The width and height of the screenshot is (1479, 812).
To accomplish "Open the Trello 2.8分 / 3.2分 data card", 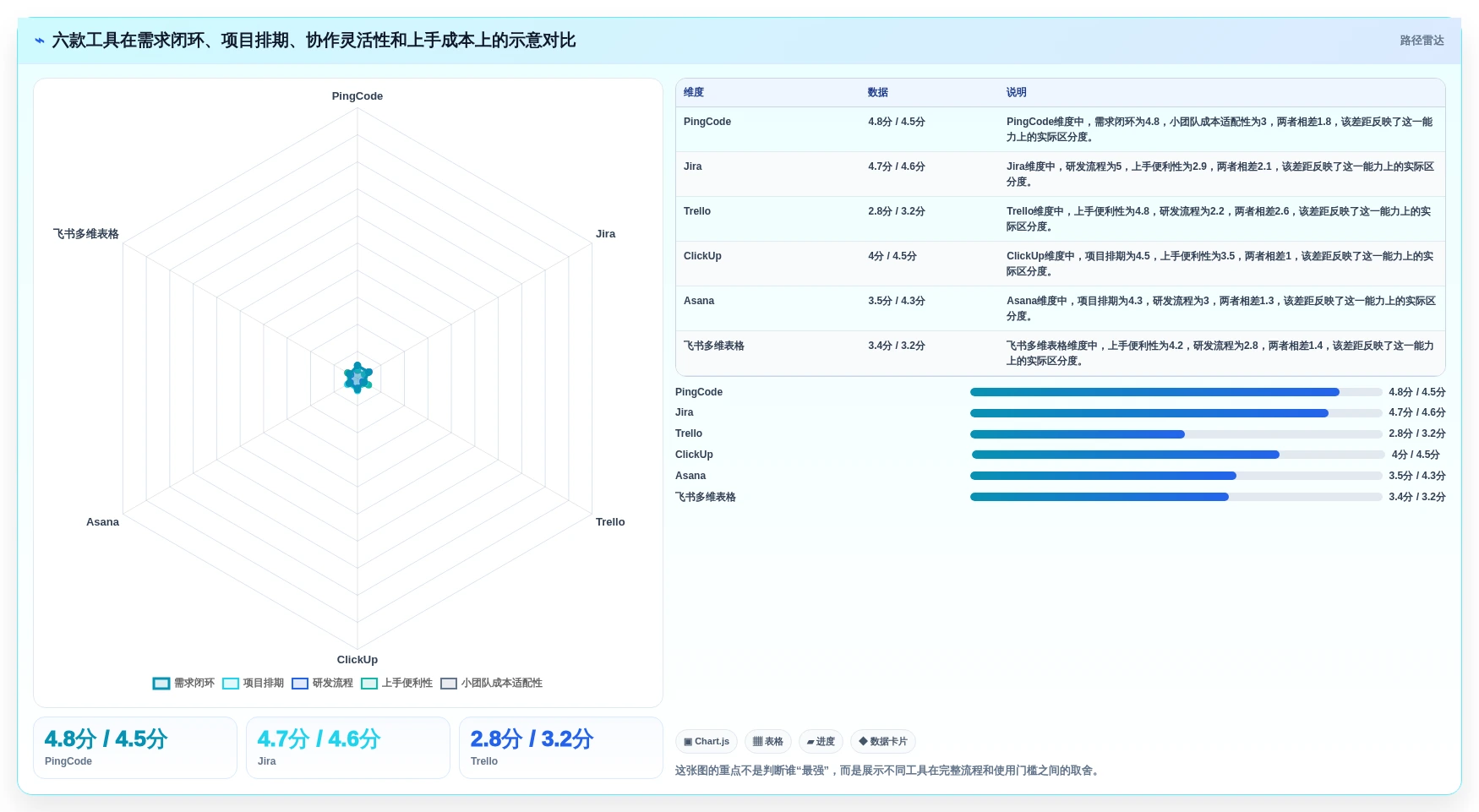I will click(561, 748).
